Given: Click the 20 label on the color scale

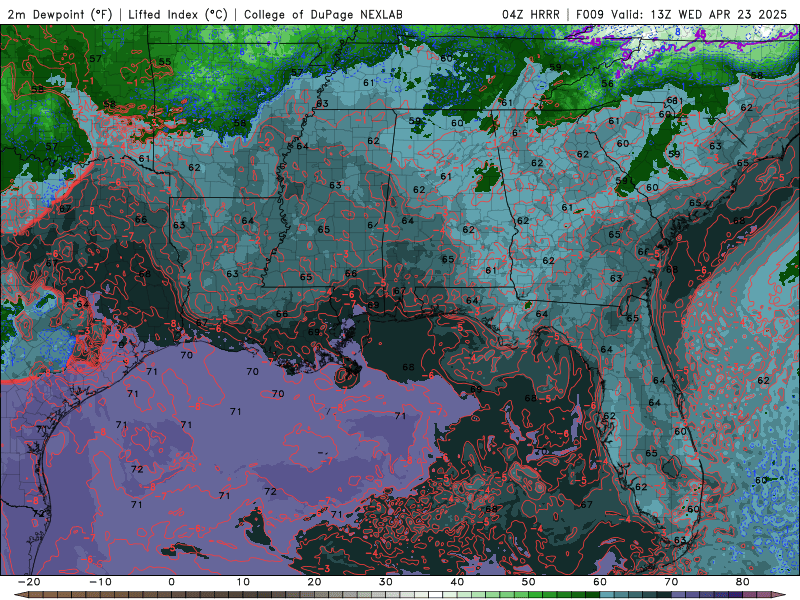Looking at the screenshot, I should (x=314, y=582).
